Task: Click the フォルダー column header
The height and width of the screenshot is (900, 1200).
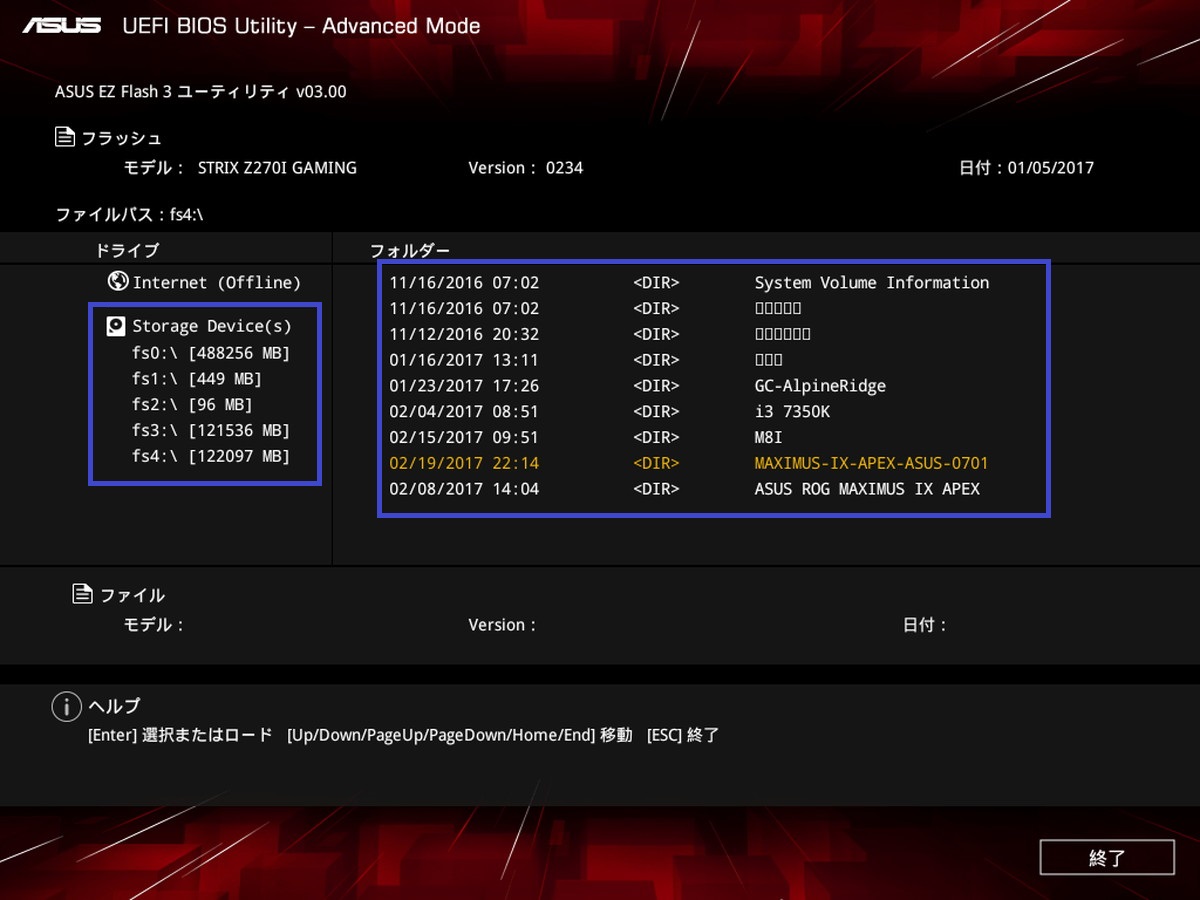Action: pyautogui.click(x=410, y=250)
